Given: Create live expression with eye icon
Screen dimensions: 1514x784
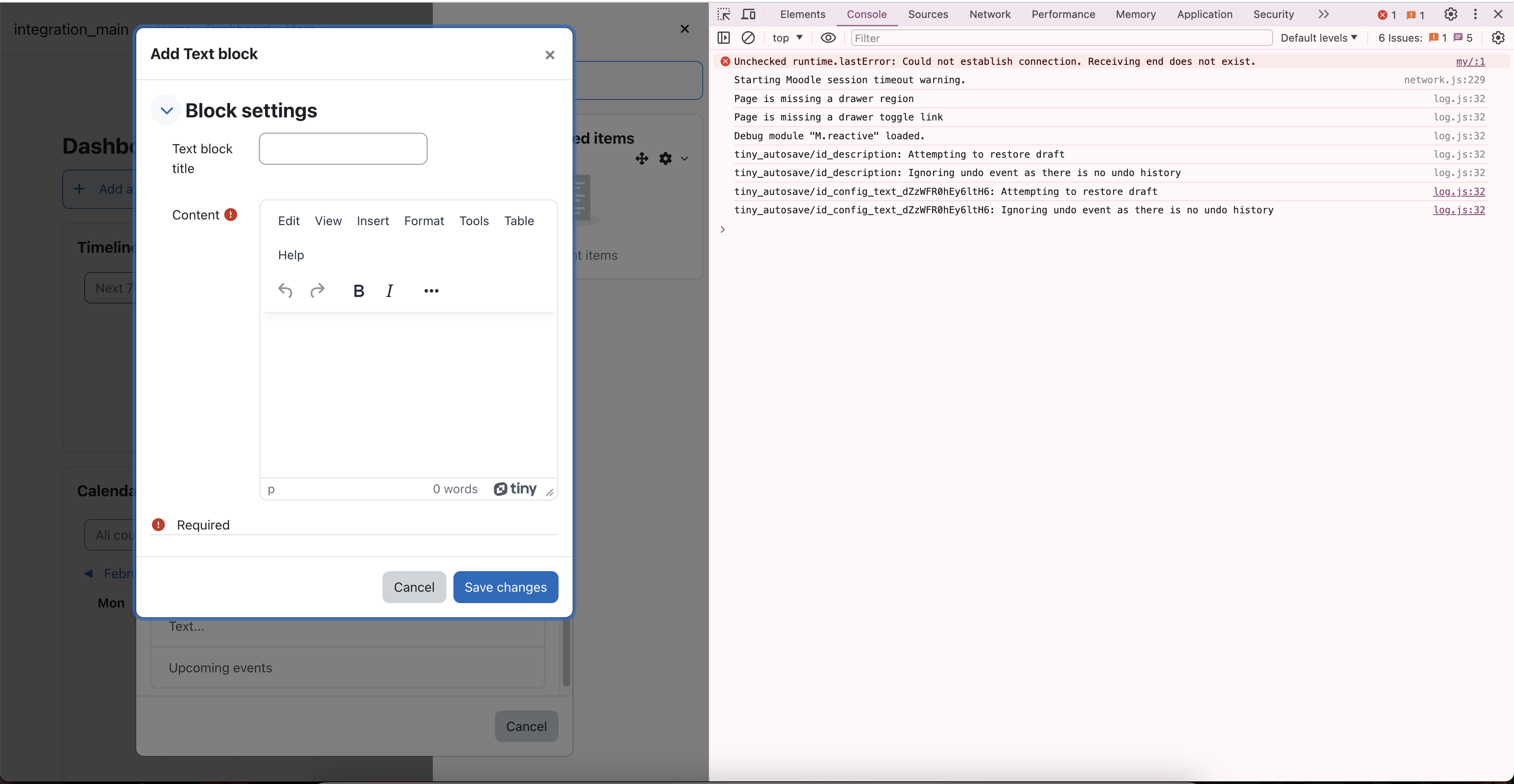Looking at the screenshot, I should tap(828, 38).
